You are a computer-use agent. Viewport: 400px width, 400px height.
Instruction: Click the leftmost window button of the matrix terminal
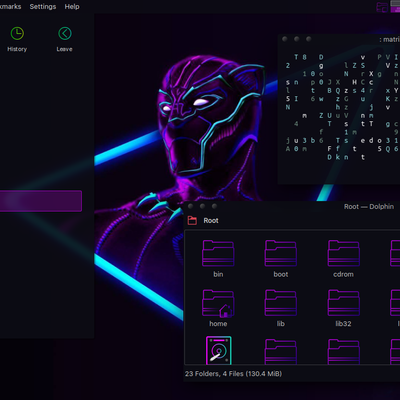pyautogui.click(x=285, y=39)
